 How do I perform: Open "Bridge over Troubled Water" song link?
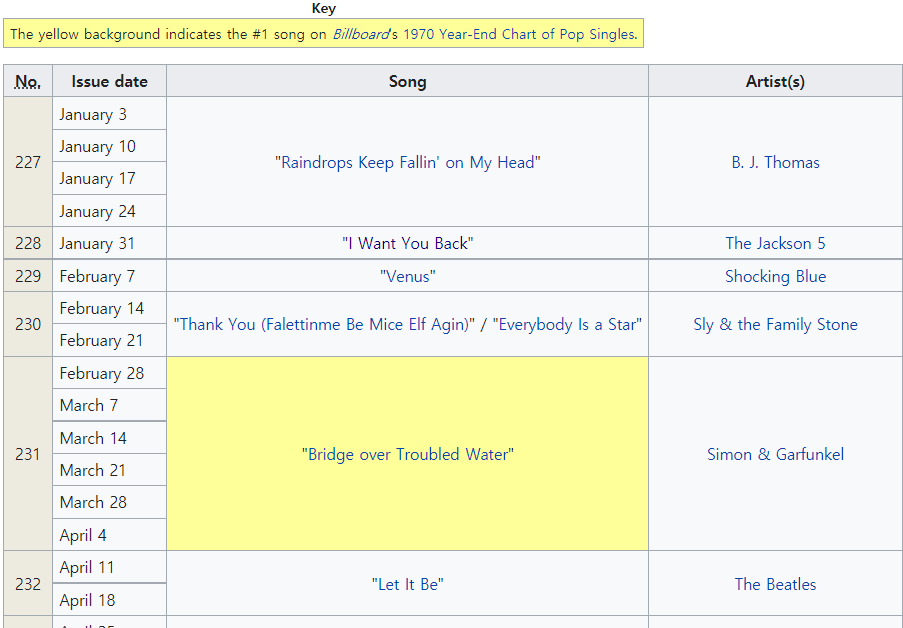[x=408, y=454]
